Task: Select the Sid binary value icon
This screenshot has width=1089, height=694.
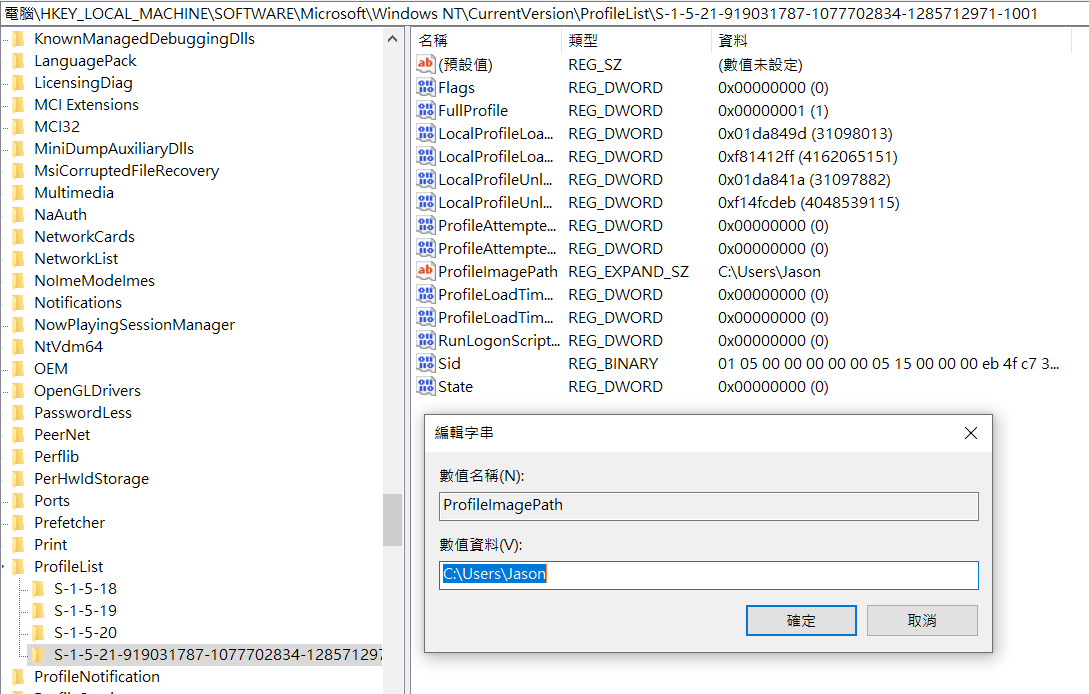Action: click(x=426, y=364)
